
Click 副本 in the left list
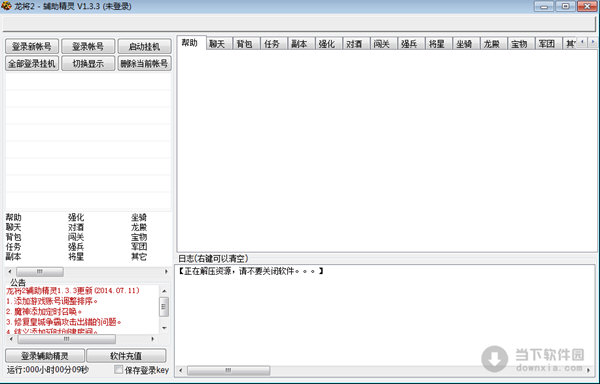[x=14, y=257]
